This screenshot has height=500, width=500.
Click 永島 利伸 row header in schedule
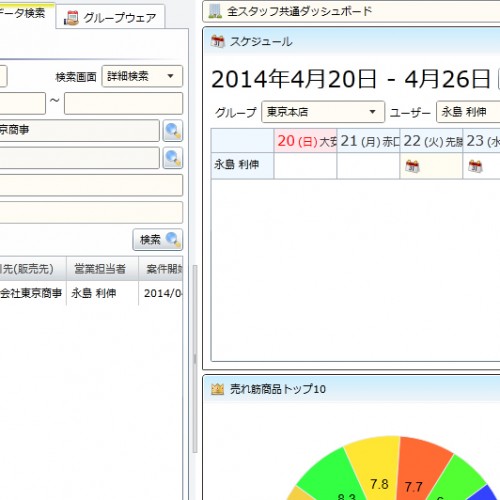242,166
